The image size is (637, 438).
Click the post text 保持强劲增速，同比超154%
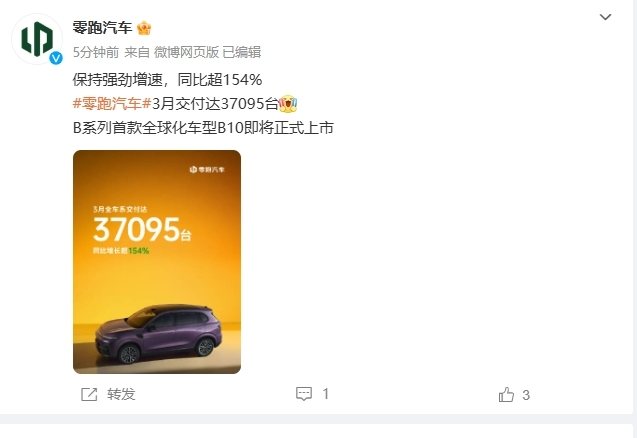[167, 80]
